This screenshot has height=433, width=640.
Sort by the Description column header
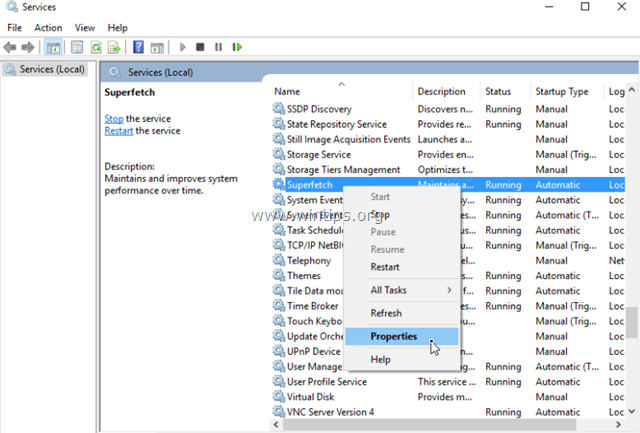tap(447, 91)
